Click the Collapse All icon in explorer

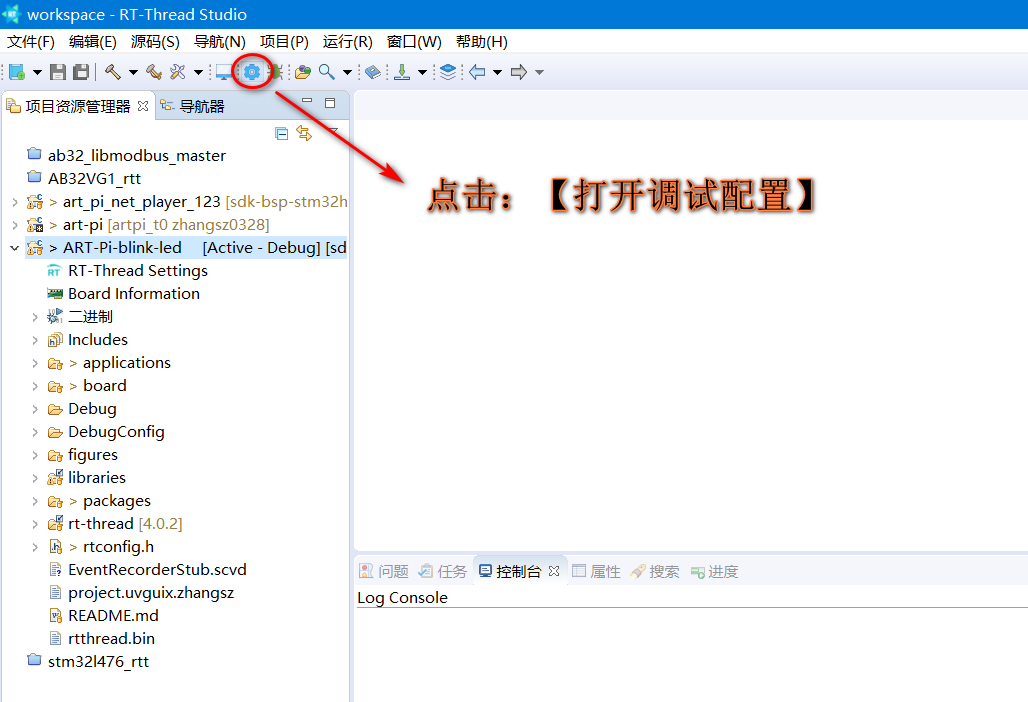[x=282, y=134]
